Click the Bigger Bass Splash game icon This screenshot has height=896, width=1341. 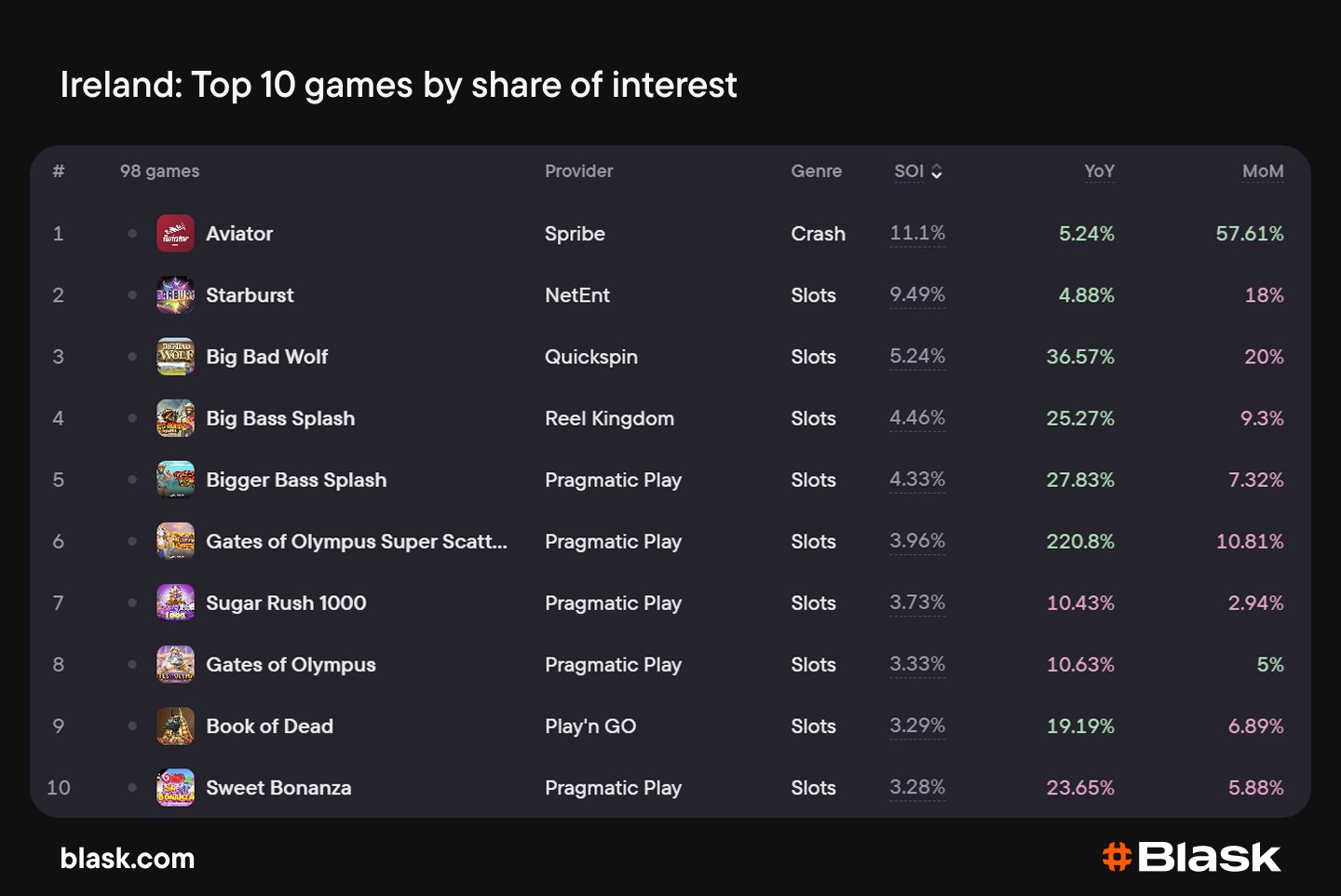175,480
